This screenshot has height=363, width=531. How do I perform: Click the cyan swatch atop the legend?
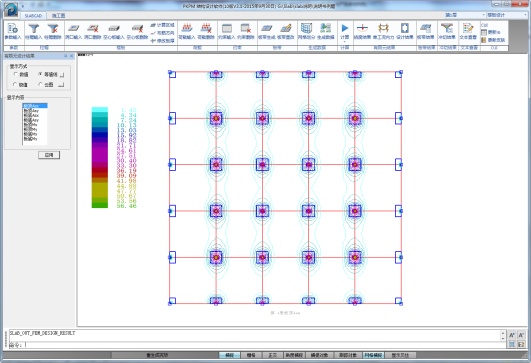point(100,110)
